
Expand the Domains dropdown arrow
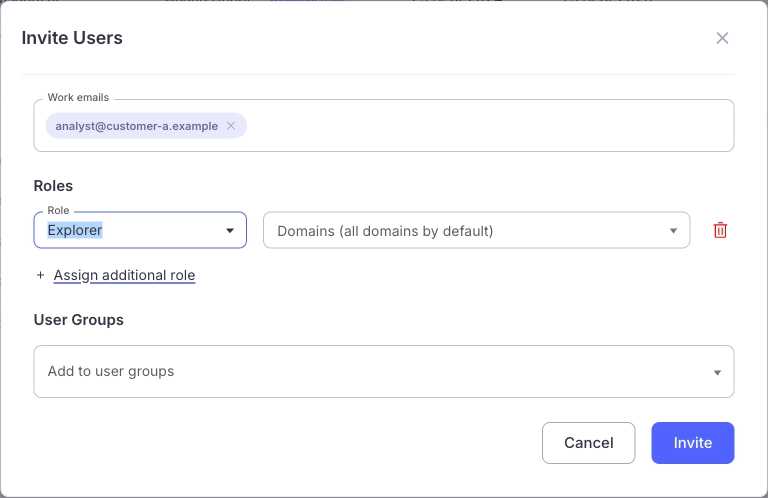click(x=673, y=231)
